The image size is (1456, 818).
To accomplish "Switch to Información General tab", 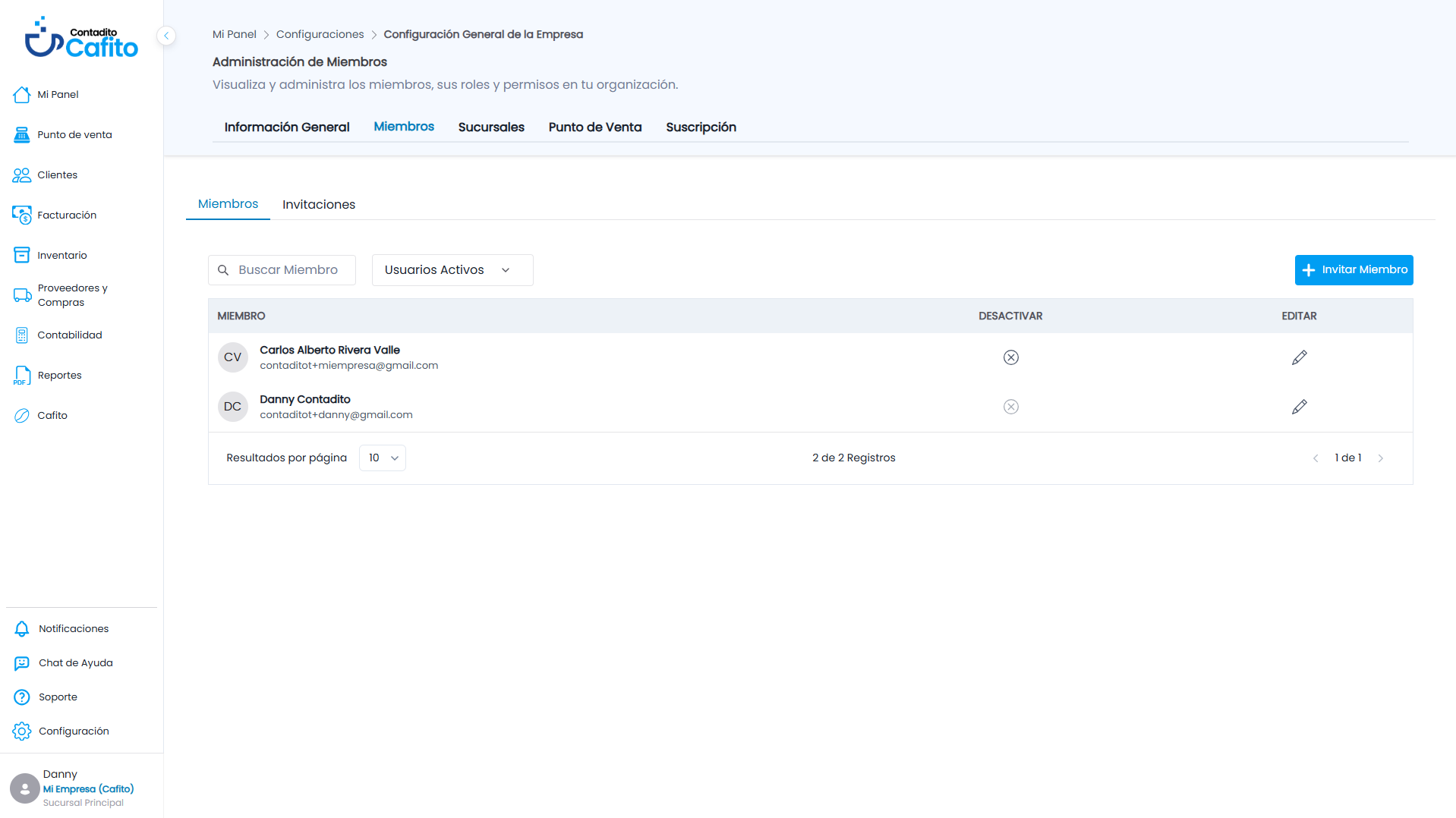I will 287,127.
